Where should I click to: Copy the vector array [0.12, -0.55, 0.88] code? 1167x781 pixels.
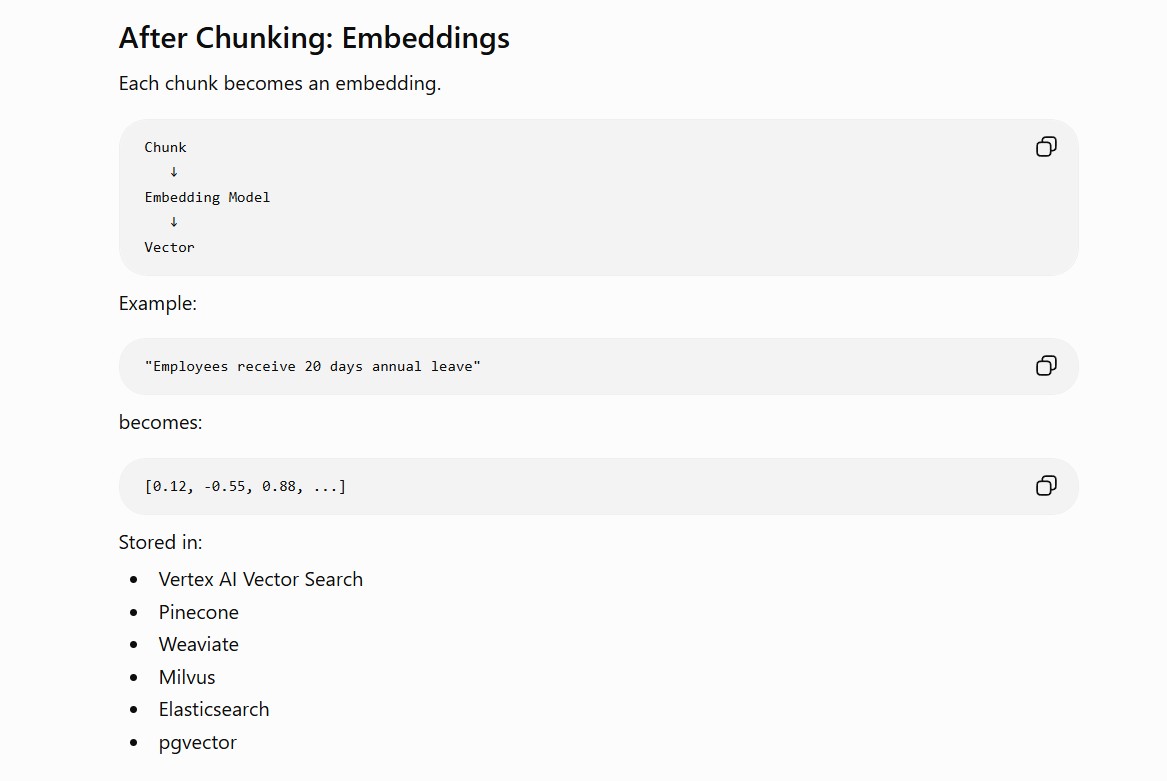click(x=1046, y=485)
